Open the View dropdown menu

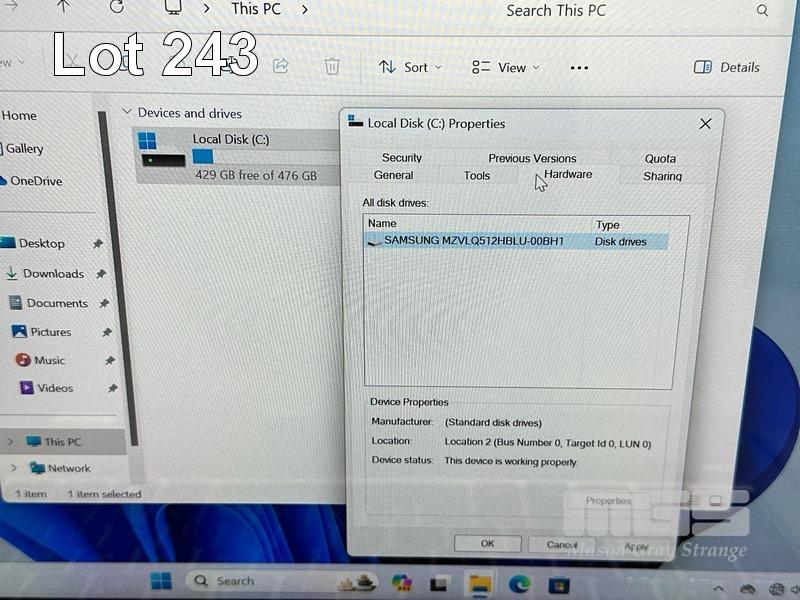point(506,67)
